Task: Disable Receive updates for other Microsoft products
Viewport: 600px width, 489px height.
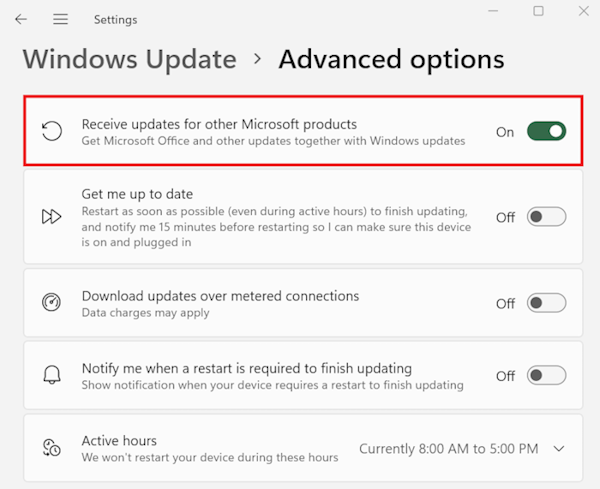Action: pyautogui.click(x=546, y=131)
